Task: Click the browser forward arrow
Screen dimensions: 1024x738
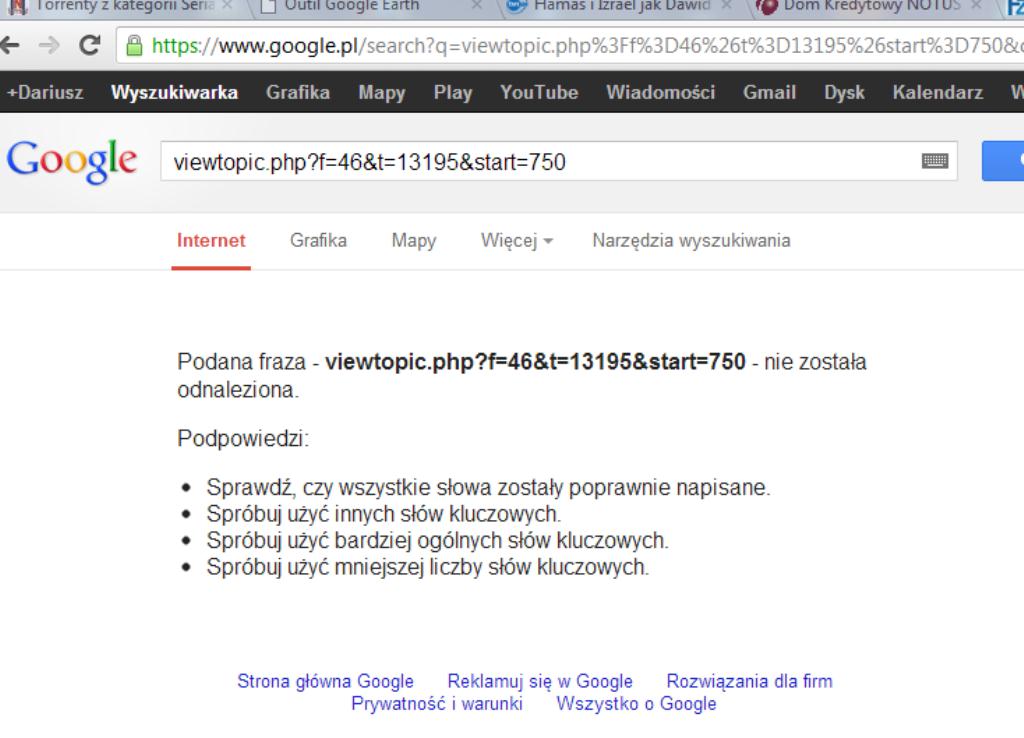Action: point(48,47)
